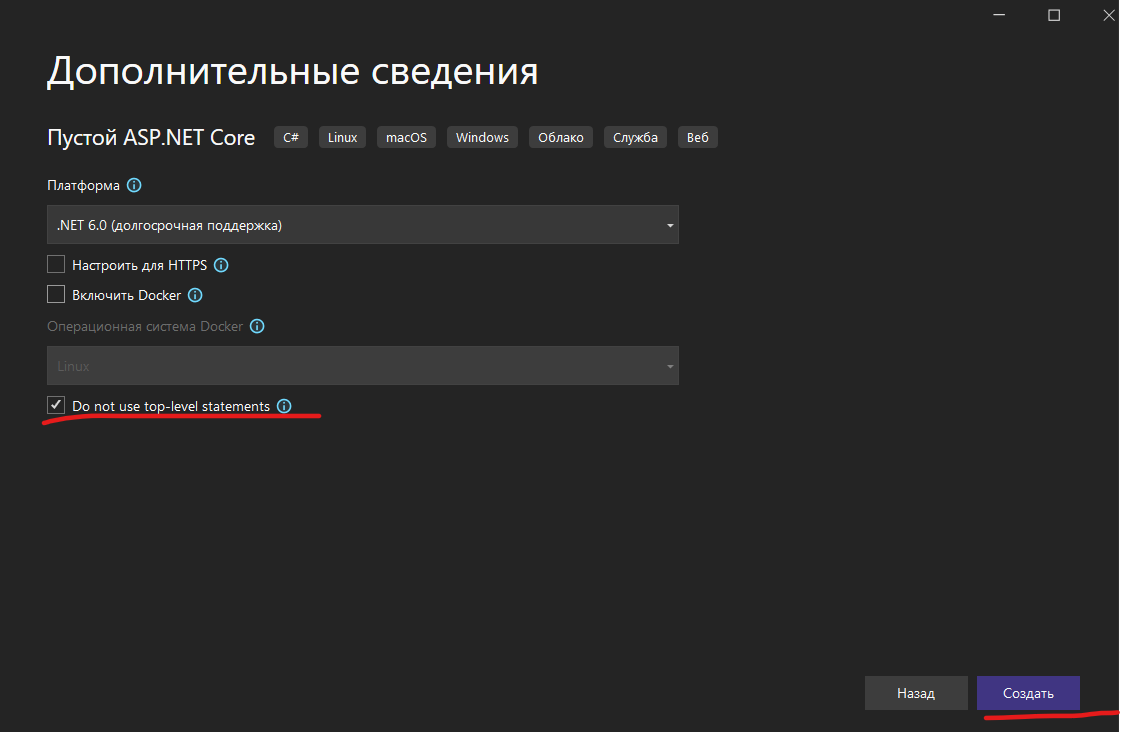Click info icon for Операционная система Docker

point(257,326)
